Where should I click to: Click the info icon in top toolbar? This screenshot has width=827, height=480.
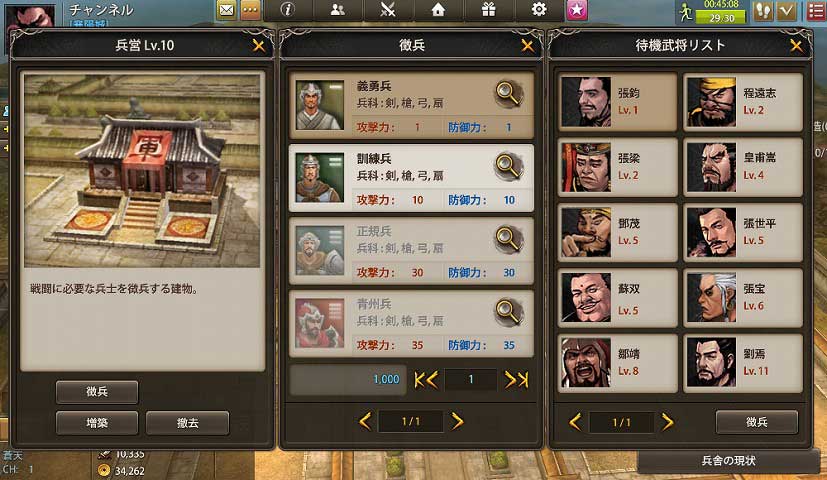[x=287, y=9]
